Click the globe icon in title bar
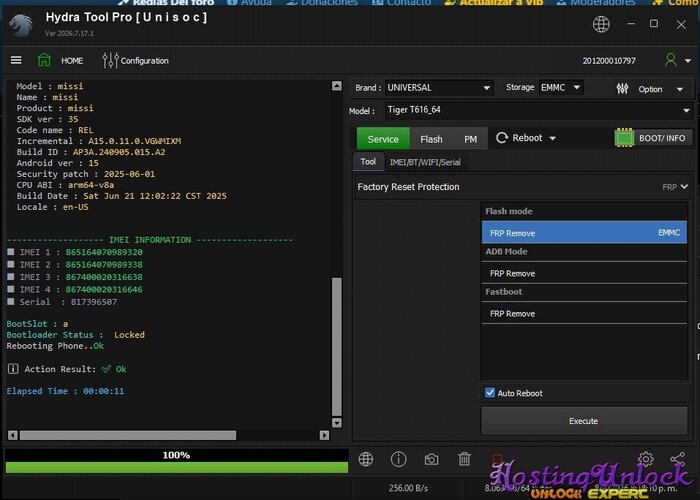The width and height of the screenshot is (700, 500). tap(601, 24)
